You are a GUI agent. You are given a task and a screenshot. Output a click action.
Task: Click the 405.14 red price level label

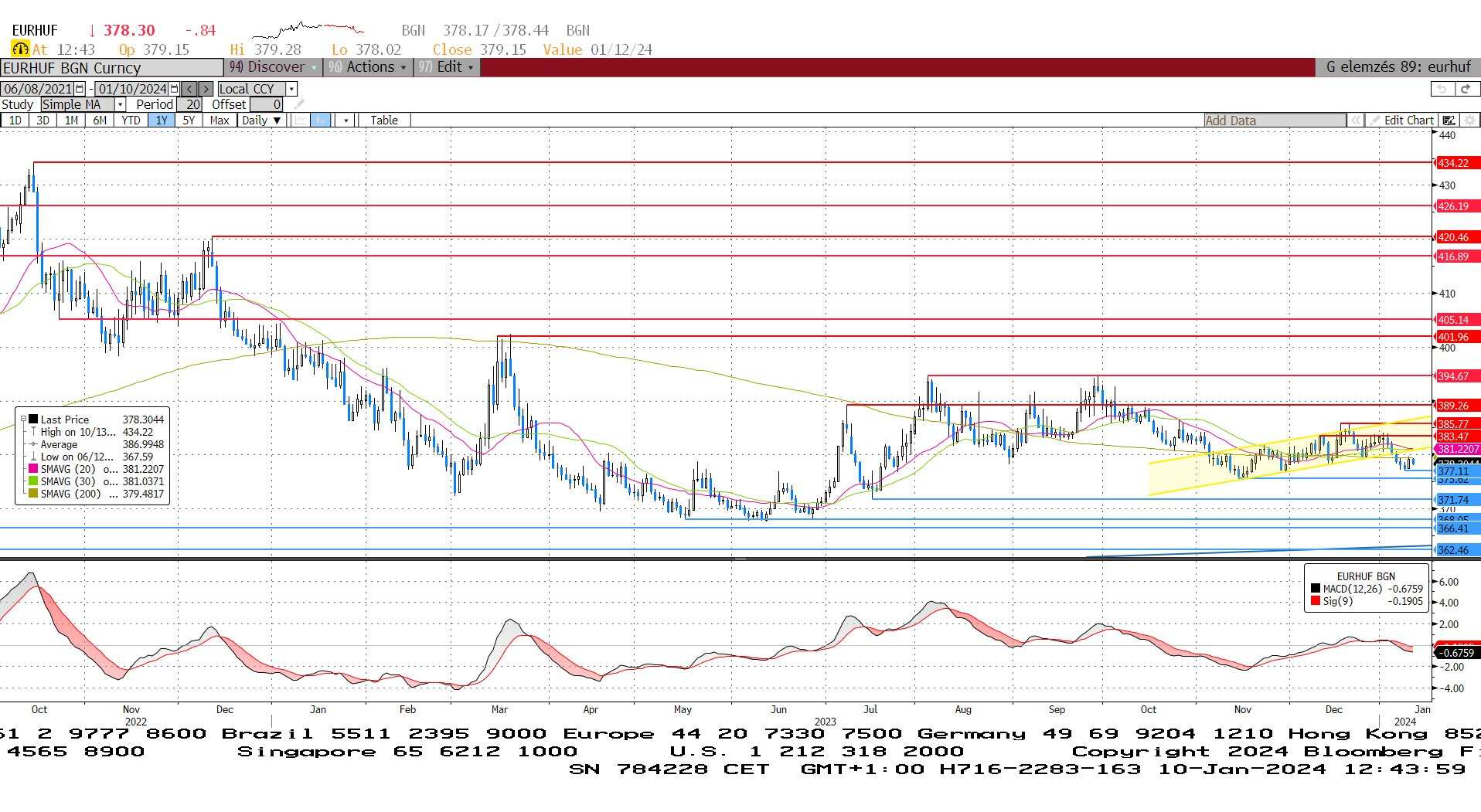click(1457, 320)
